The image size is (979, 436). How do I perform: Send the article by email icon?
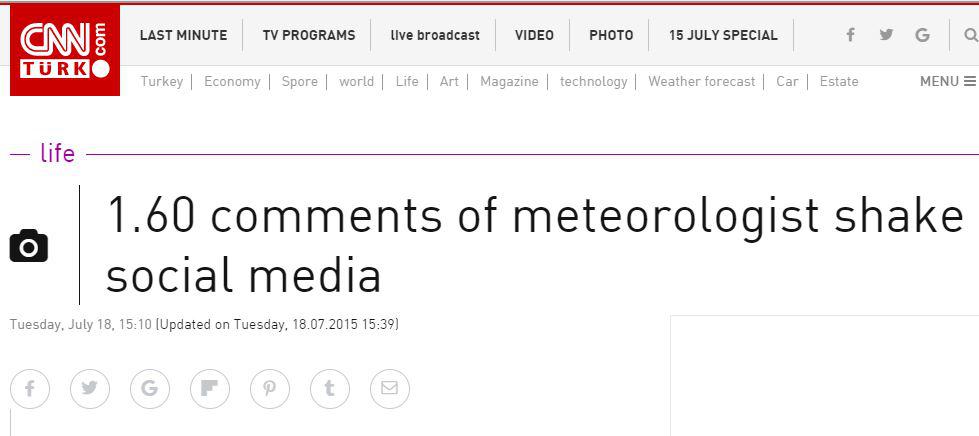390,389
